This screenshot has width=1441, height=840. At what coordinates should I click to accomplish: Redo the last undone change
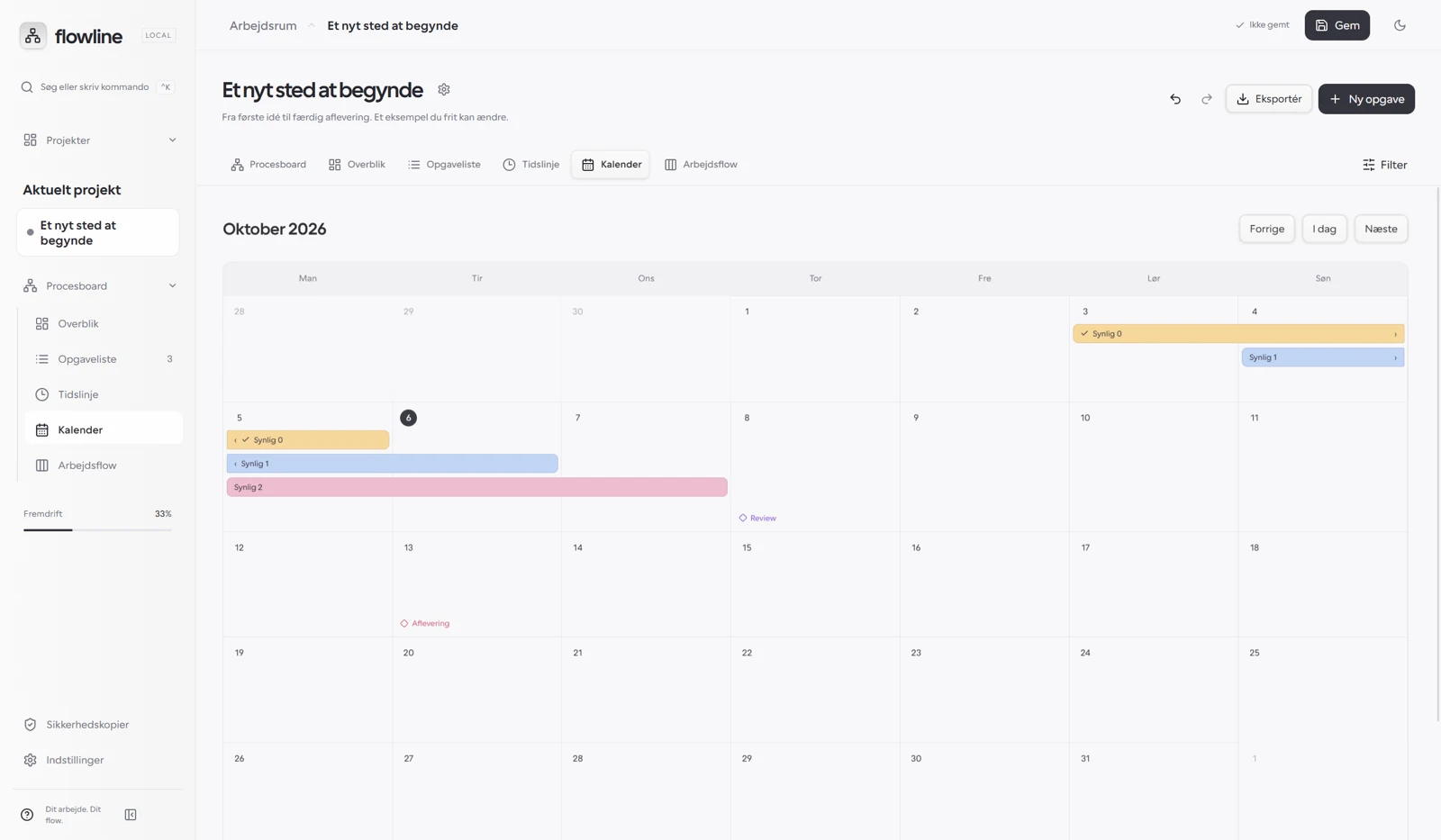(x=1207, y=99)
